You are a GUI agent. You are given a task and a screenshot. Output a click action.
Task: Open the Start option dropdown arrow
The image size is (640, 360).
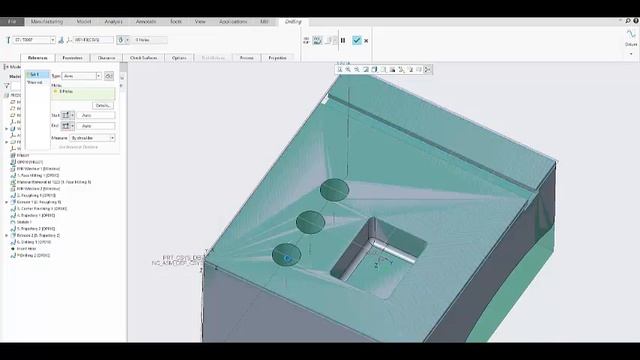coord(73,116)
